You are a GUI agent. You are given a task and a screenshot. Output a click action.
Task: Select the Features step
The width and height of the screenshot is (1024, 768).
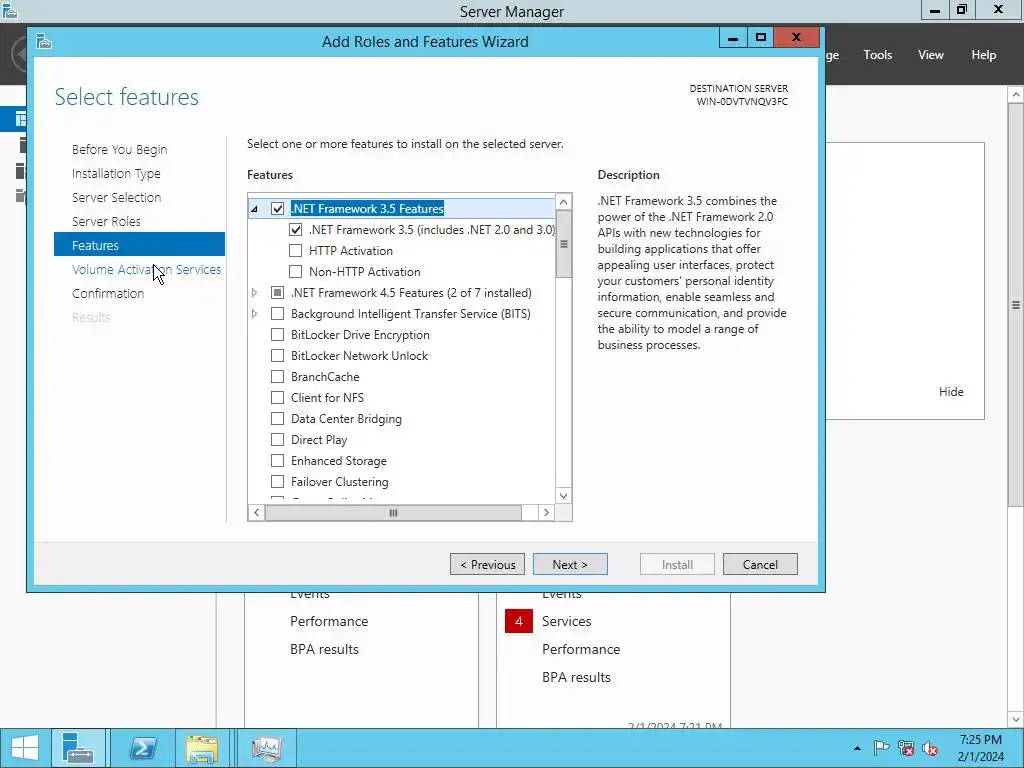pos(139,246)
